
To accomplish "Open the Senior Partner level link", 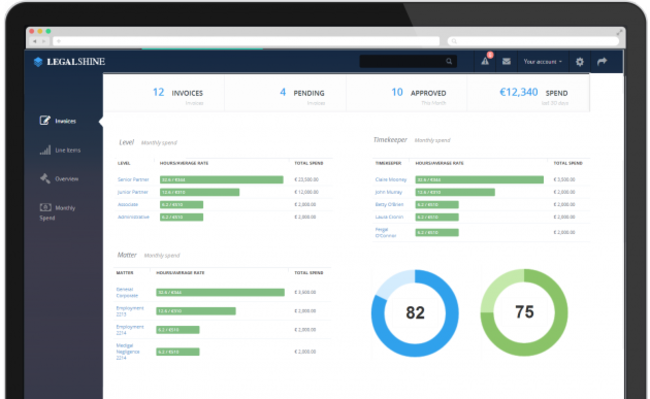I will [133, 179].
